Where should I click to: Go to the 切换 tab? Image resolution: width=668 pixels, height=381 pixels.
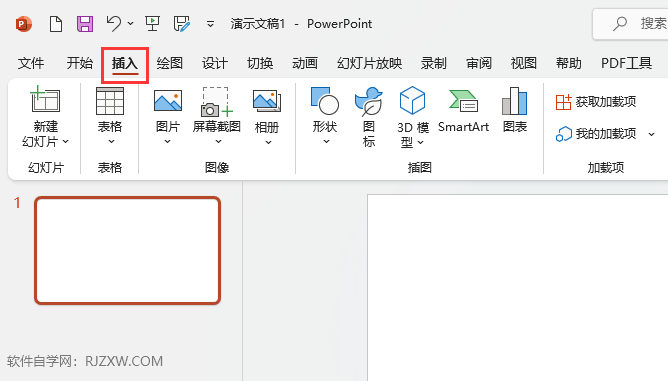coord(260,64)
